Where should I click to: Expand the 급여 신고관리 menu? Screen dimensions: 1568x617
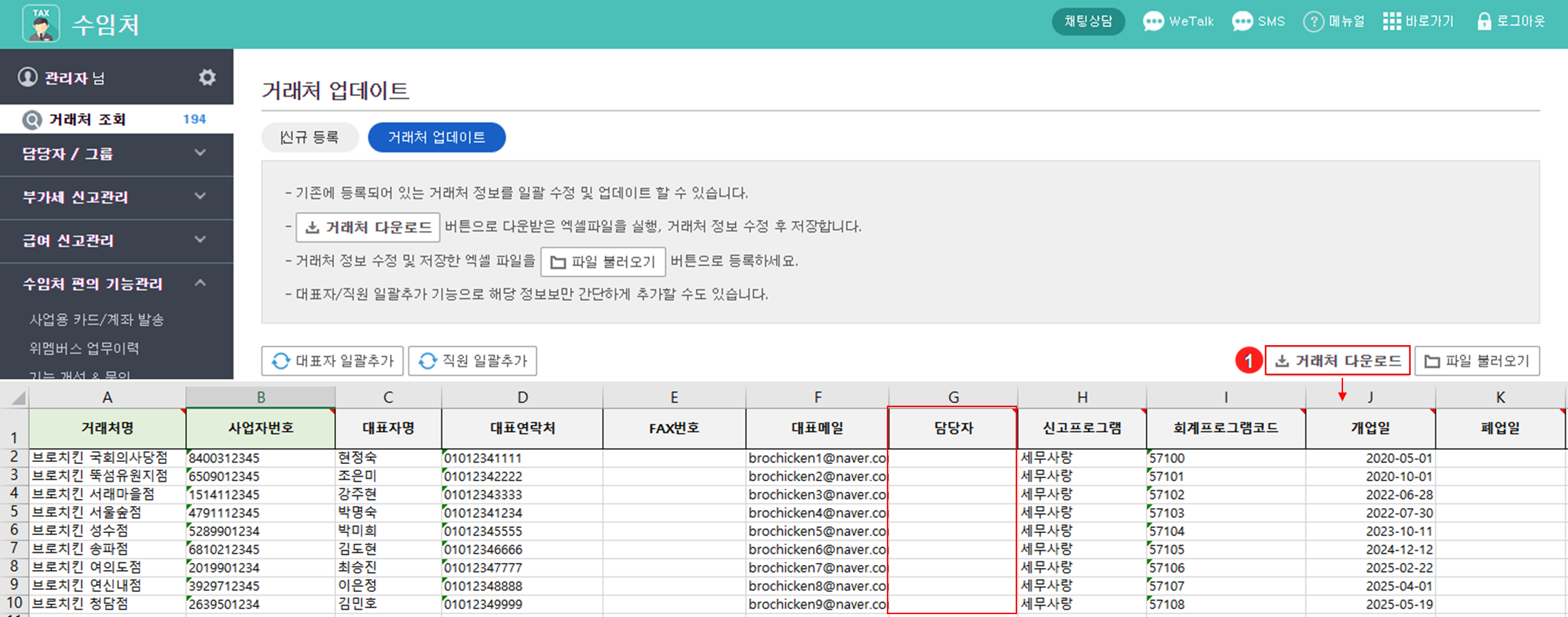pyautogui.click(x=117, y=241)
